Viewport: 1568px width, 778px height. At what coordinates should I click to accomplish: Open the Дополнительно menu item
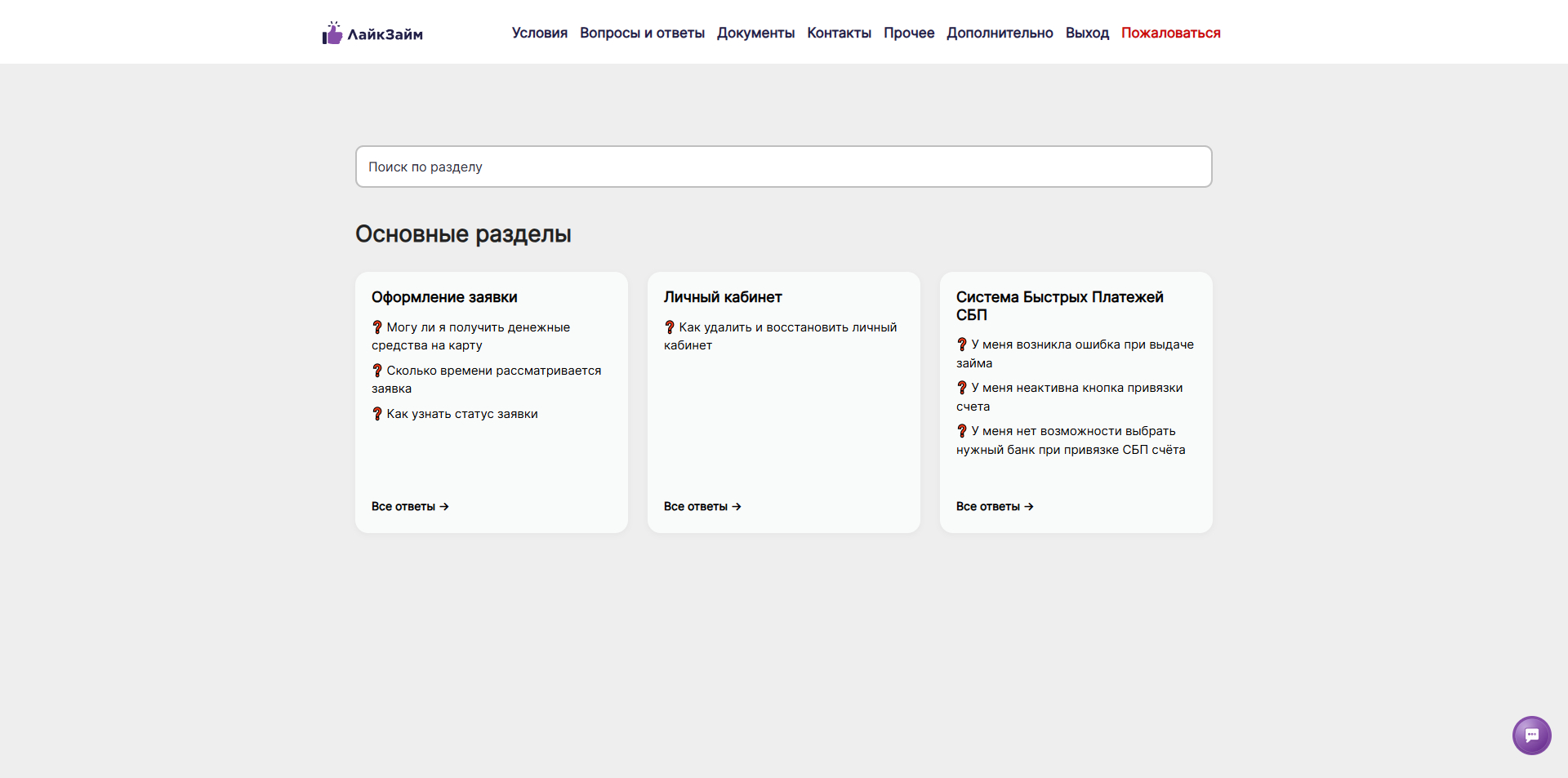pyautogui.click(x=1000, y=33)
